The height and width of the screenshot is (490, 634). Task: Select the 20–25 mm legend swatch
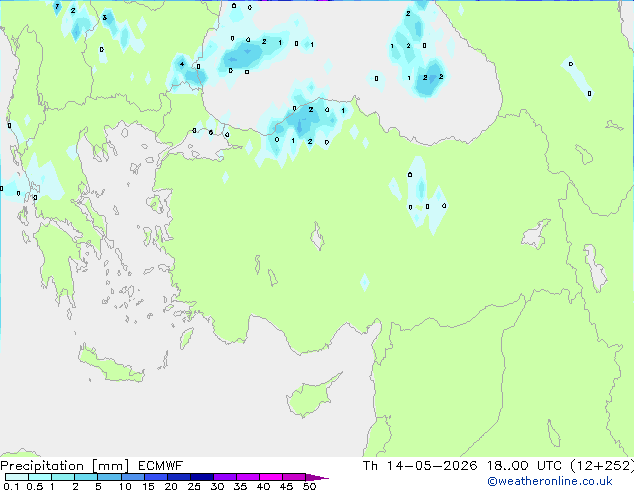click(x=179, y=477)
